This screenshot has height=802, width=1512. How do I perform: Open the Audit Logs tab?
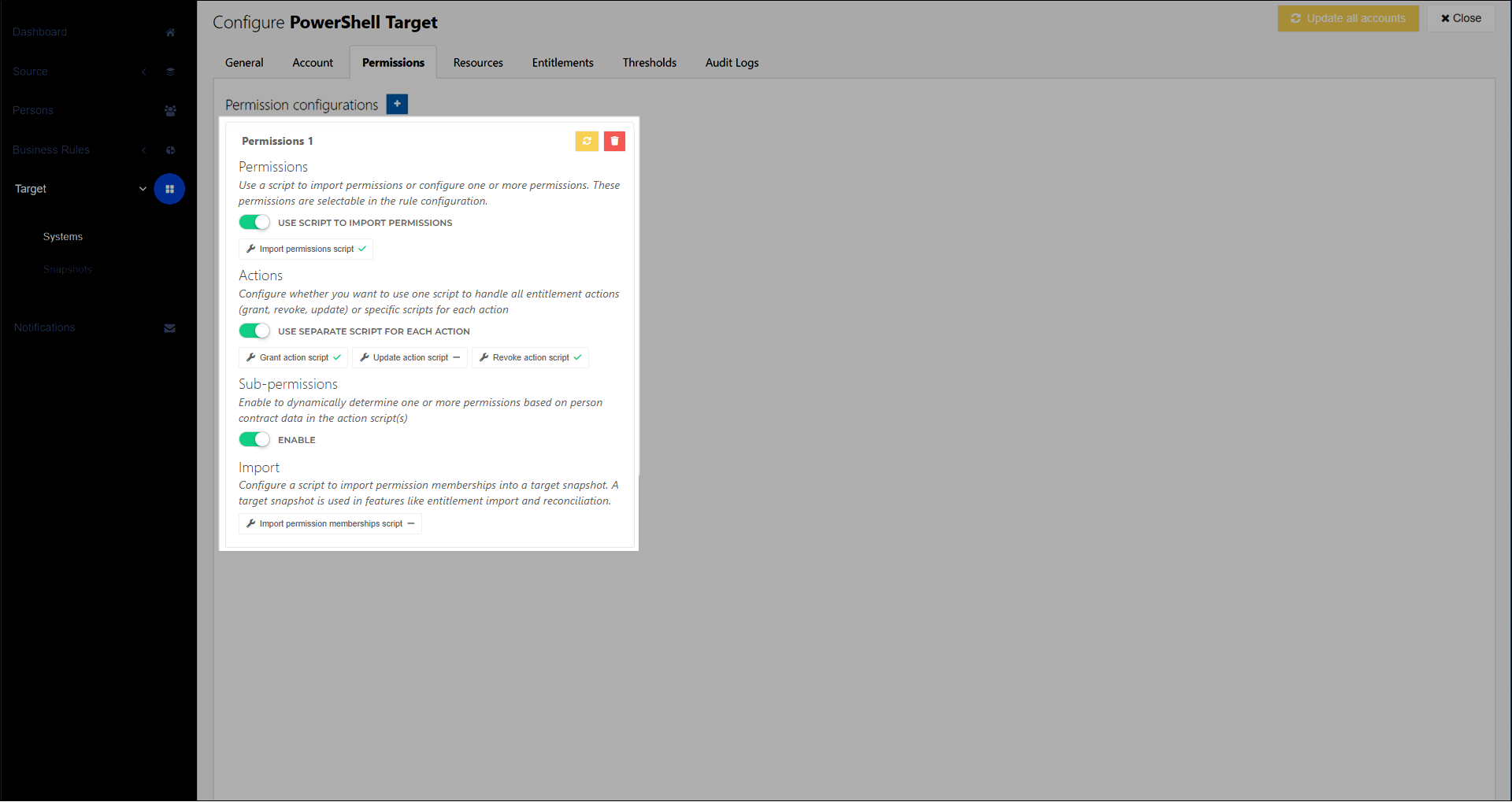point(732,62)
